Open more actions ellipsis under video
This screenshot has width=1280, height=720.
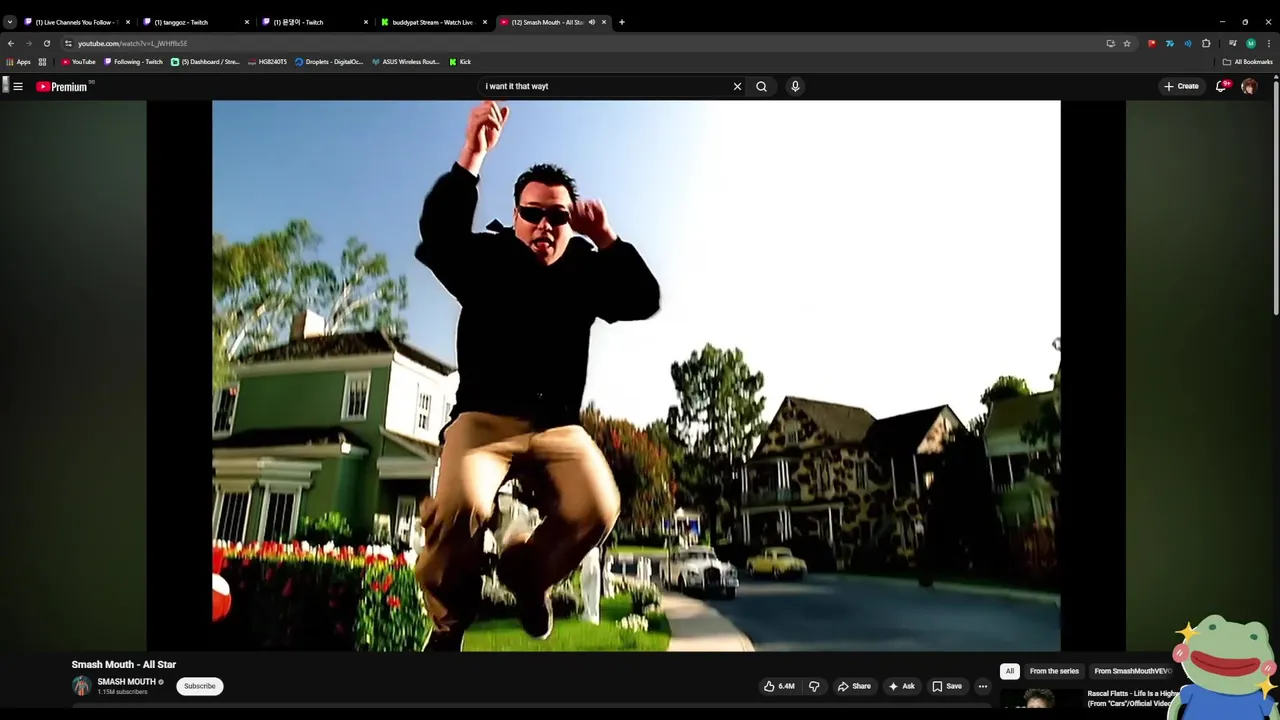coord(982,686)
